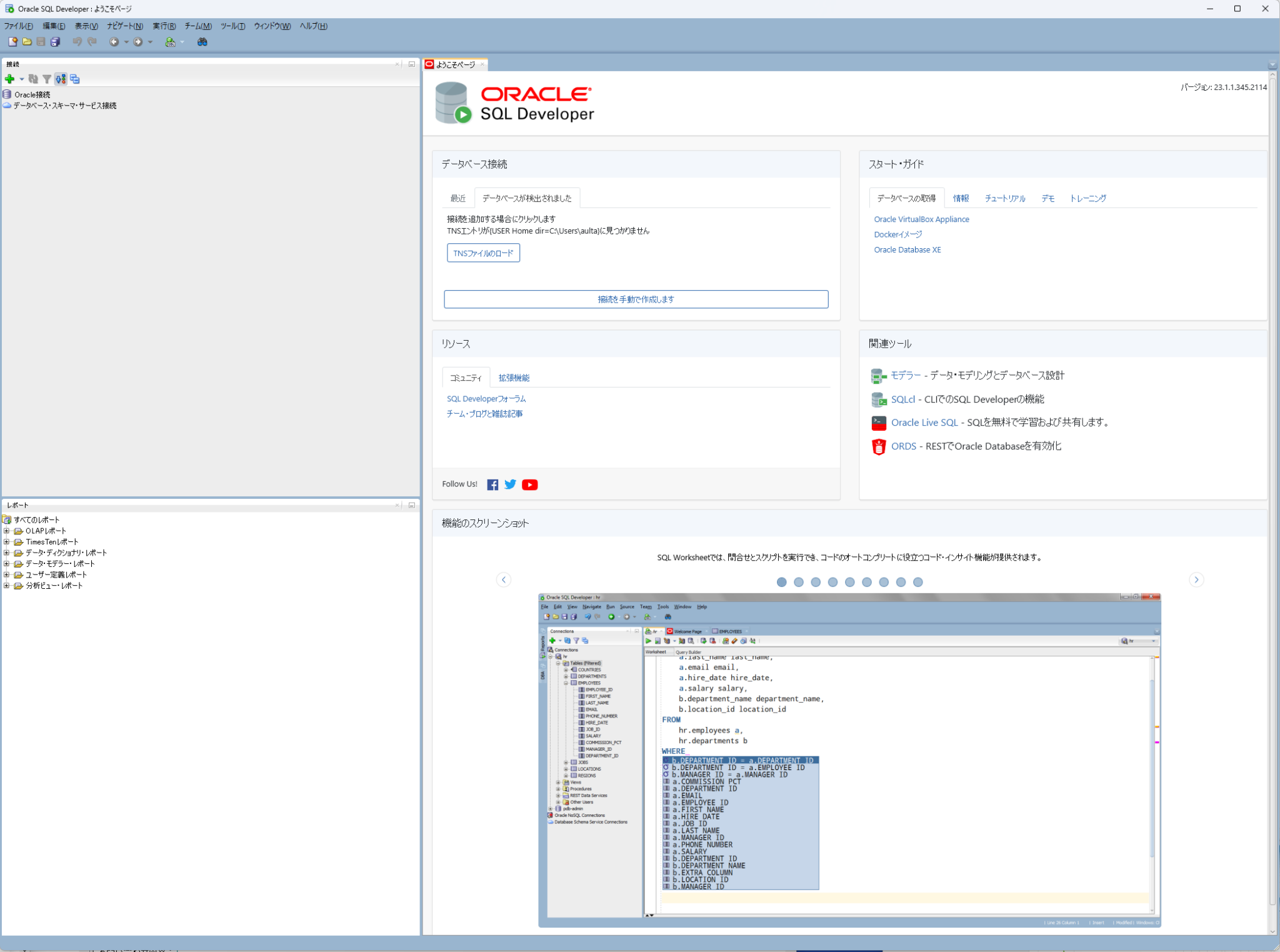This screenshot has width=1280, height=952.
Task: Open search using the binoculars icon
Action: [x=204, y=42]
